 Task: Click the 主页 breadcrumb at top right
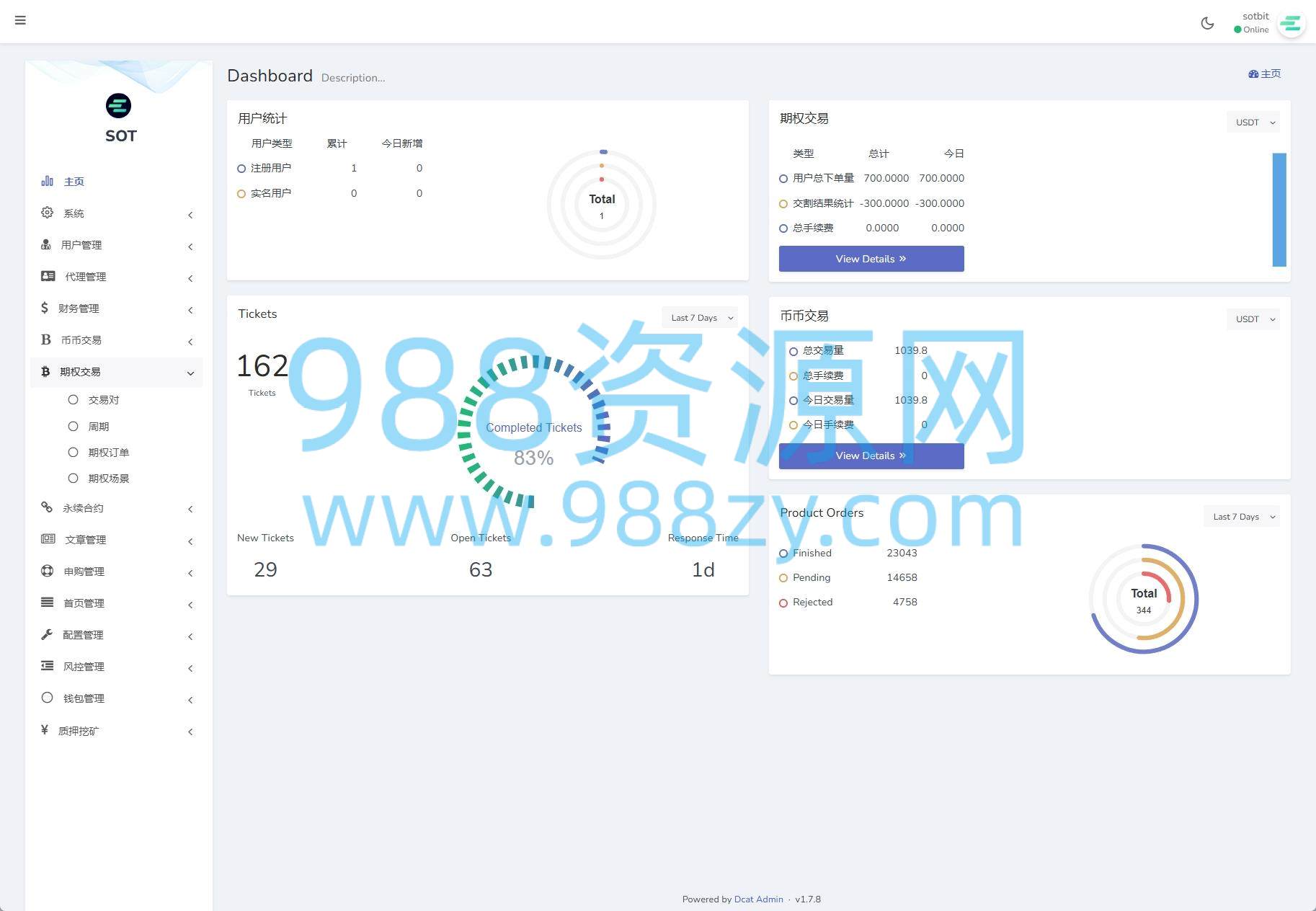(1265, 74)
